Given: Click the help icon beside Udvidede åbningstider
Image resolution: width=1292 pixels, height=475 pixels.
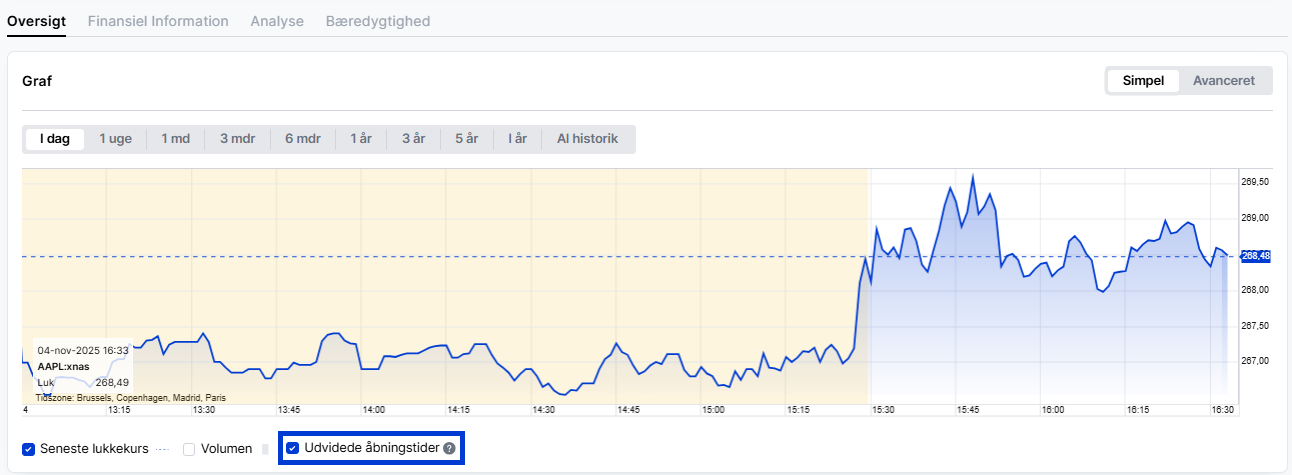Looking at the screenshot, I should 449,448.
